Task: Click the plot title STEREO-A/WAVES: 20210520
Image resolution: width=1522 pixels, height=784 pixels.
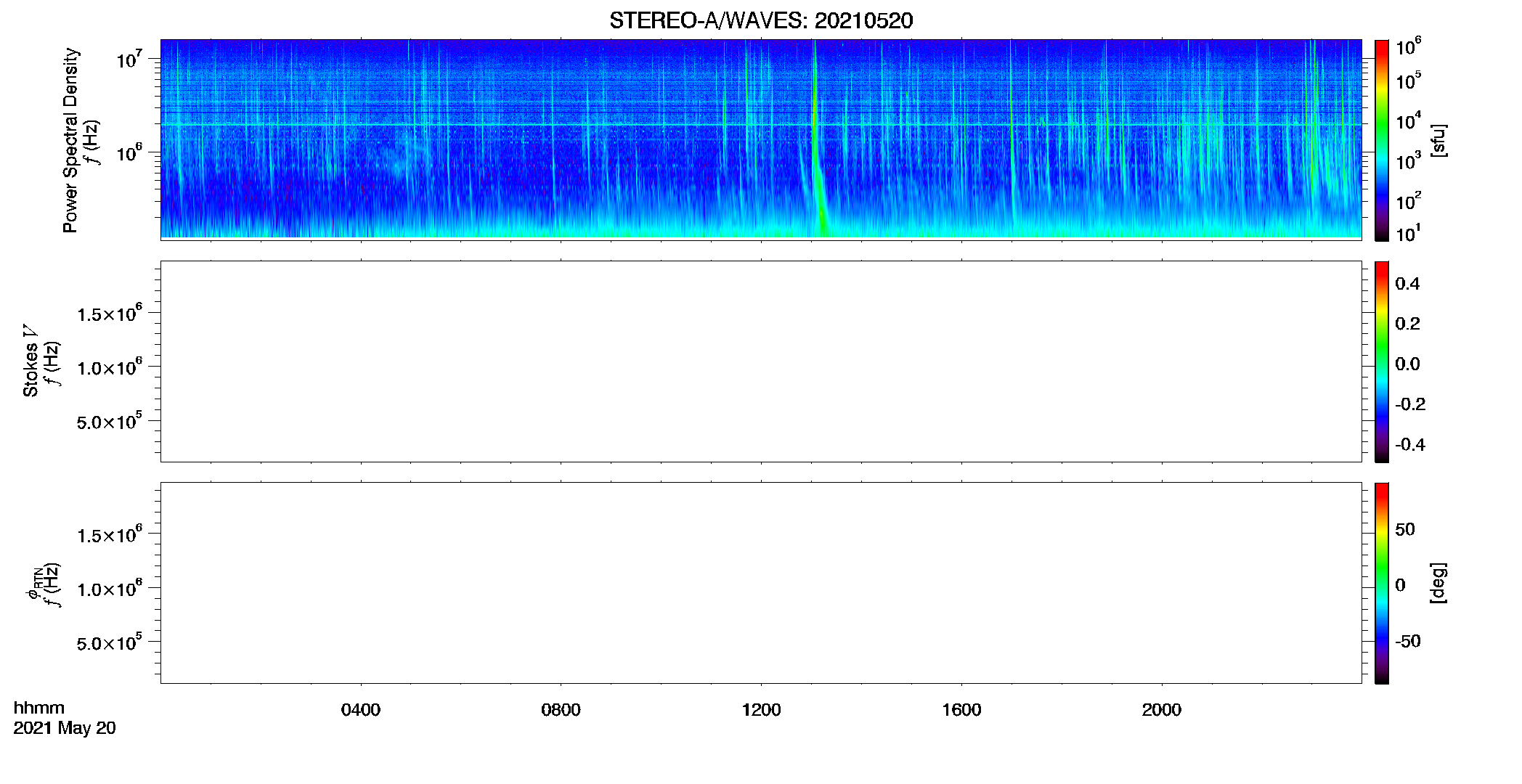Action: click(761, 20)
